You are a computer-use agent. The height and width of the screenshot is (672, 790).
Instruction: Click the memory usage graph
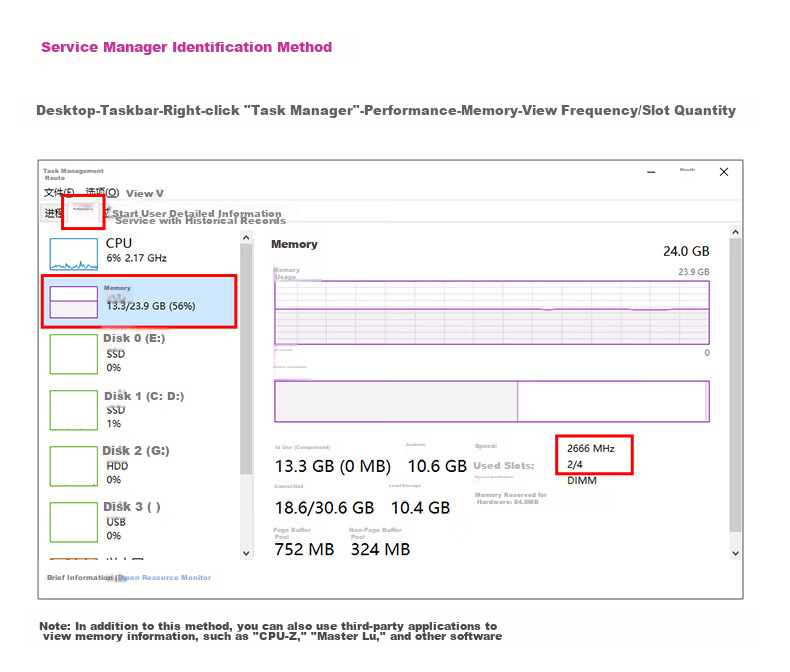tap(492, 312)
